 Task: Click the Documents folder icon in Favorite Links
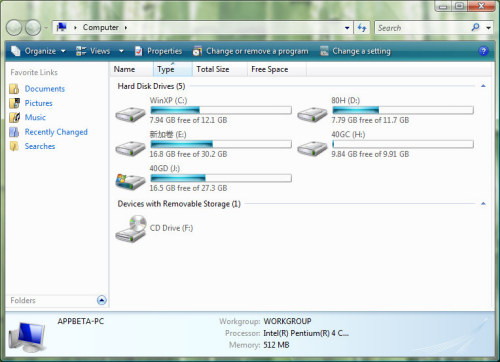pos(14,89)
